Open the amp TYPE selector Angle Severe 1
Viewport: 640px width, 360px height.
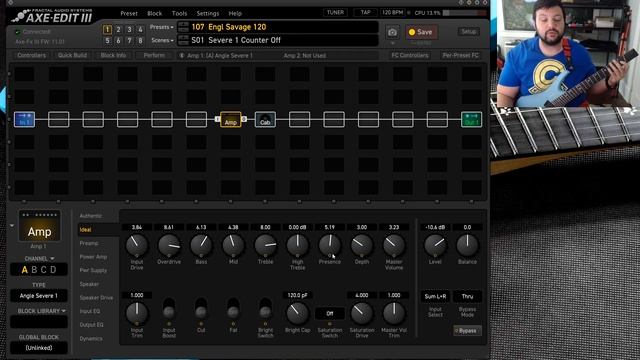tap(39, 296)
